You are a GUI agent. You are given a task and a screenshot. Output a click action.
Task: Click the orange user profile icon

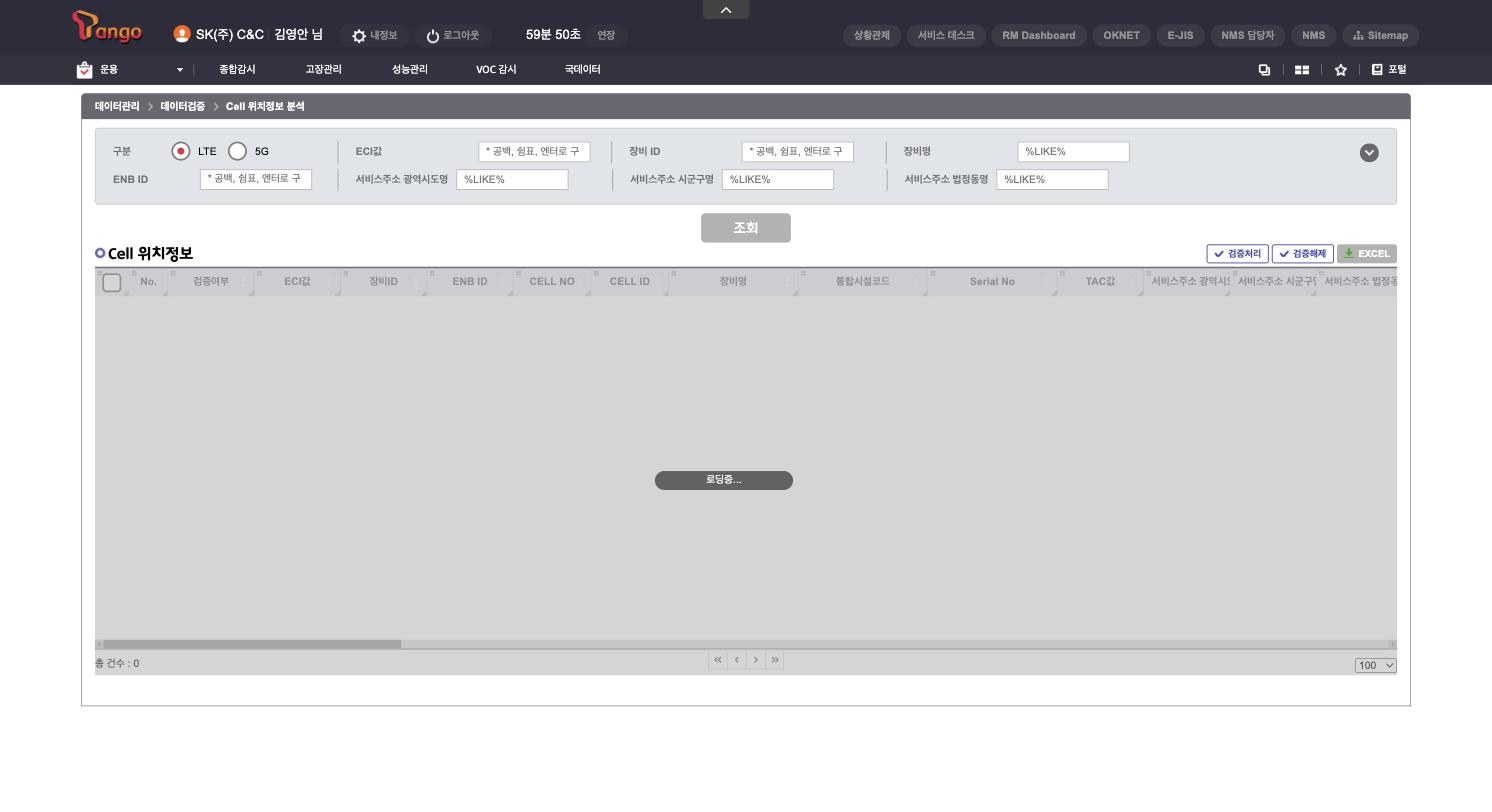click(182, 34)
